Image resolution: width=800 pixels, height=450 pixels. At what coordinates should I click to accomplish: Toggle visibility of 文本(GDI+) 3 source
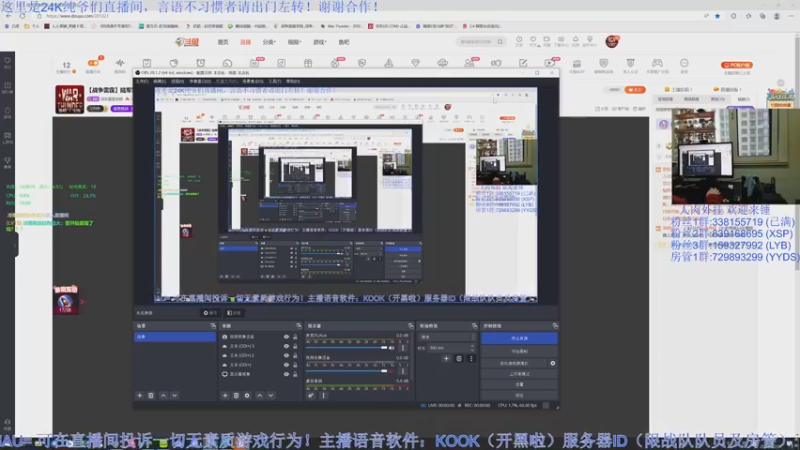point(286,346)
